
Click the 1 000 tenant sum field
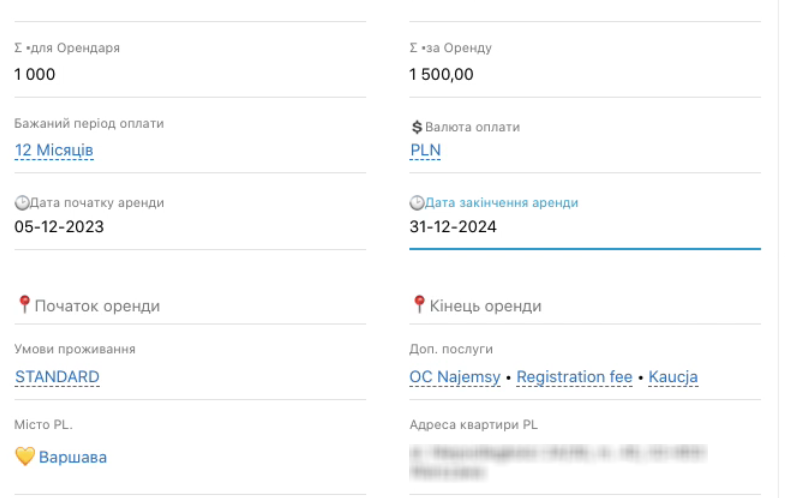pos(35,74)
